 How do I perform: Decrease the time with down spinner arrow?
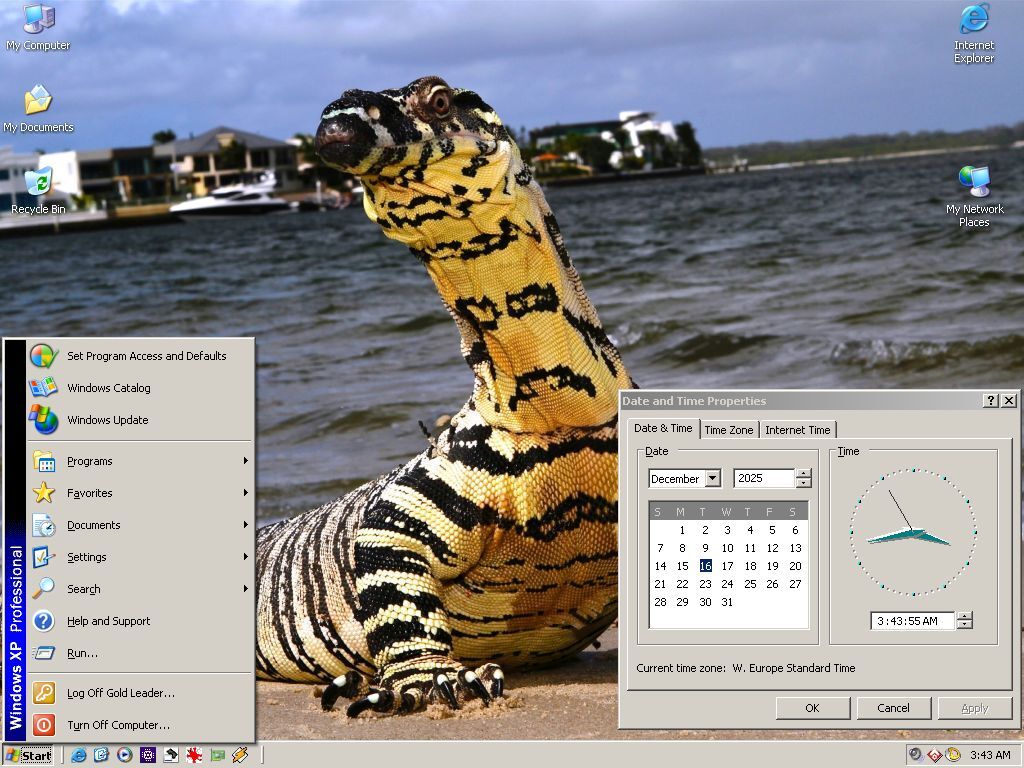[x=964, y=626]
